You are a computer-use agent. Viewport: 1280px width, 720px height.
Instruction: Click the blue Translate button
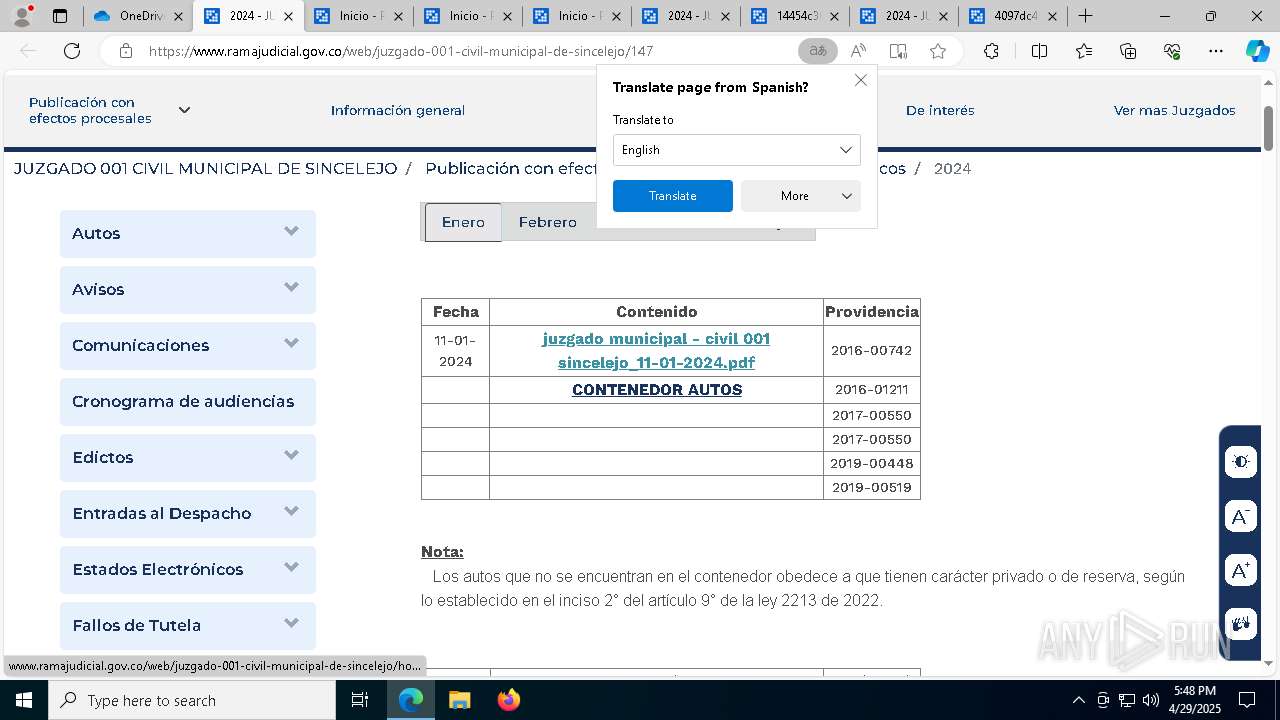click(672, 196)
